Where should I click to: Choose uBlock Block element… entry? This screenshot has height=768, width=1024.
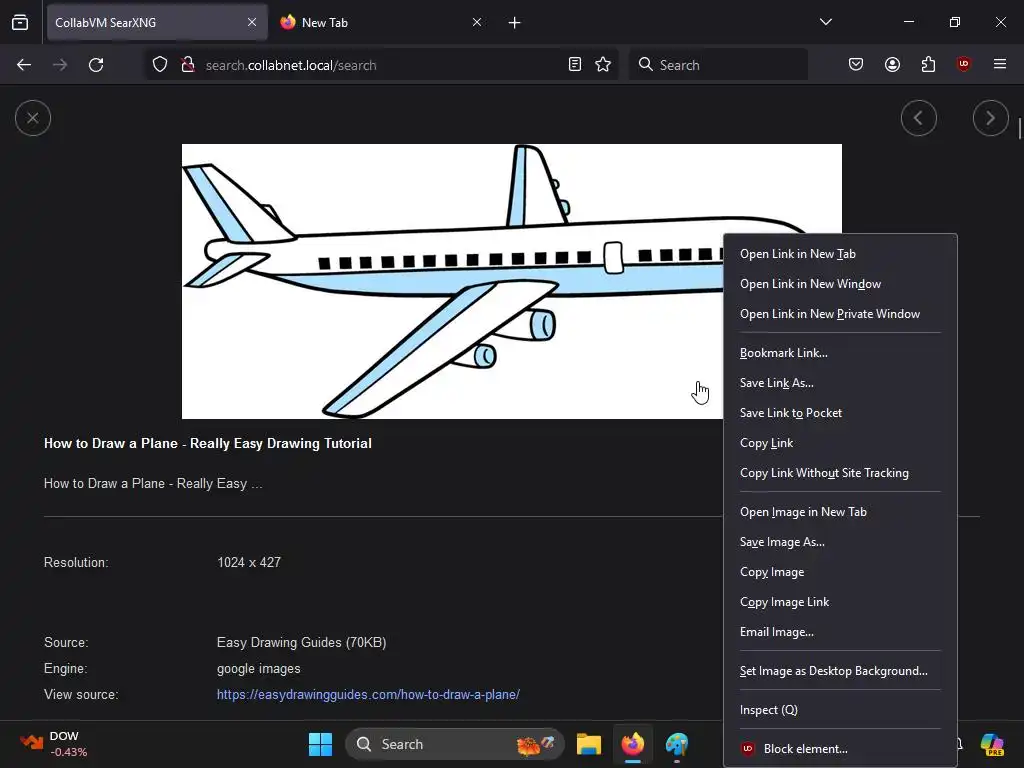pyautogui.click(x=840, y=749)
